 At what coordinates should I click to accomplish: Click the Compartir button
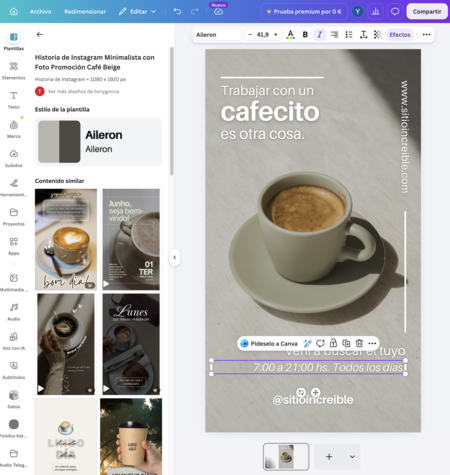coord(427,12)
